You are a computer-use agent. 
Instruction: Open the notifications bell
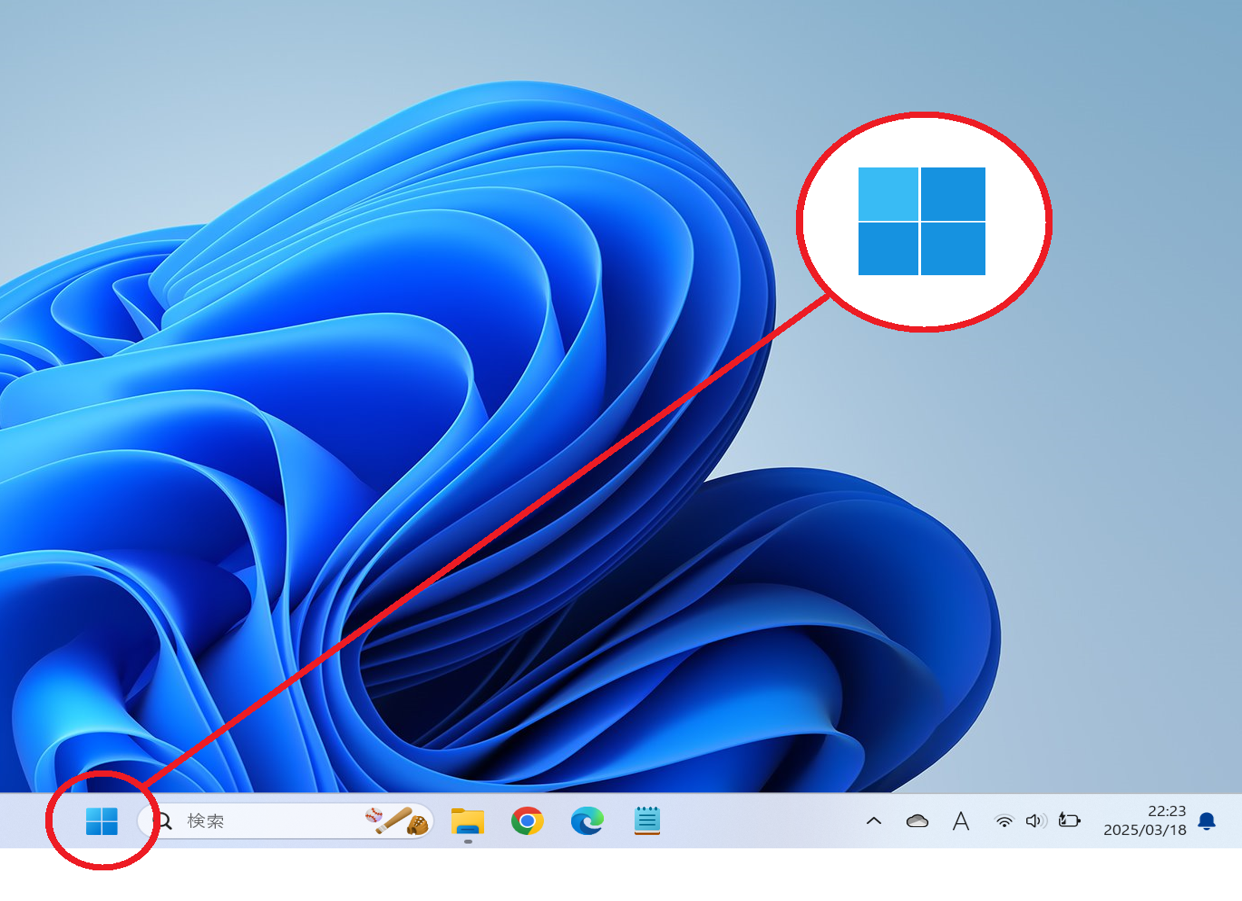pyautogui.click(x=1208, y=822)
